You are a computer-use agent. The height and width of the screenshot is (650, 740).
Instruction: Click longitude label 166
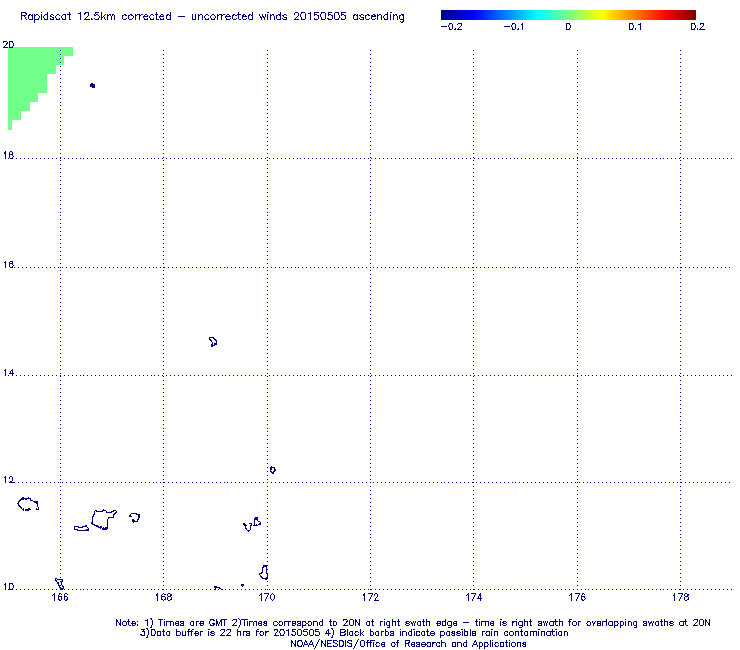click(x=60, y=598)
